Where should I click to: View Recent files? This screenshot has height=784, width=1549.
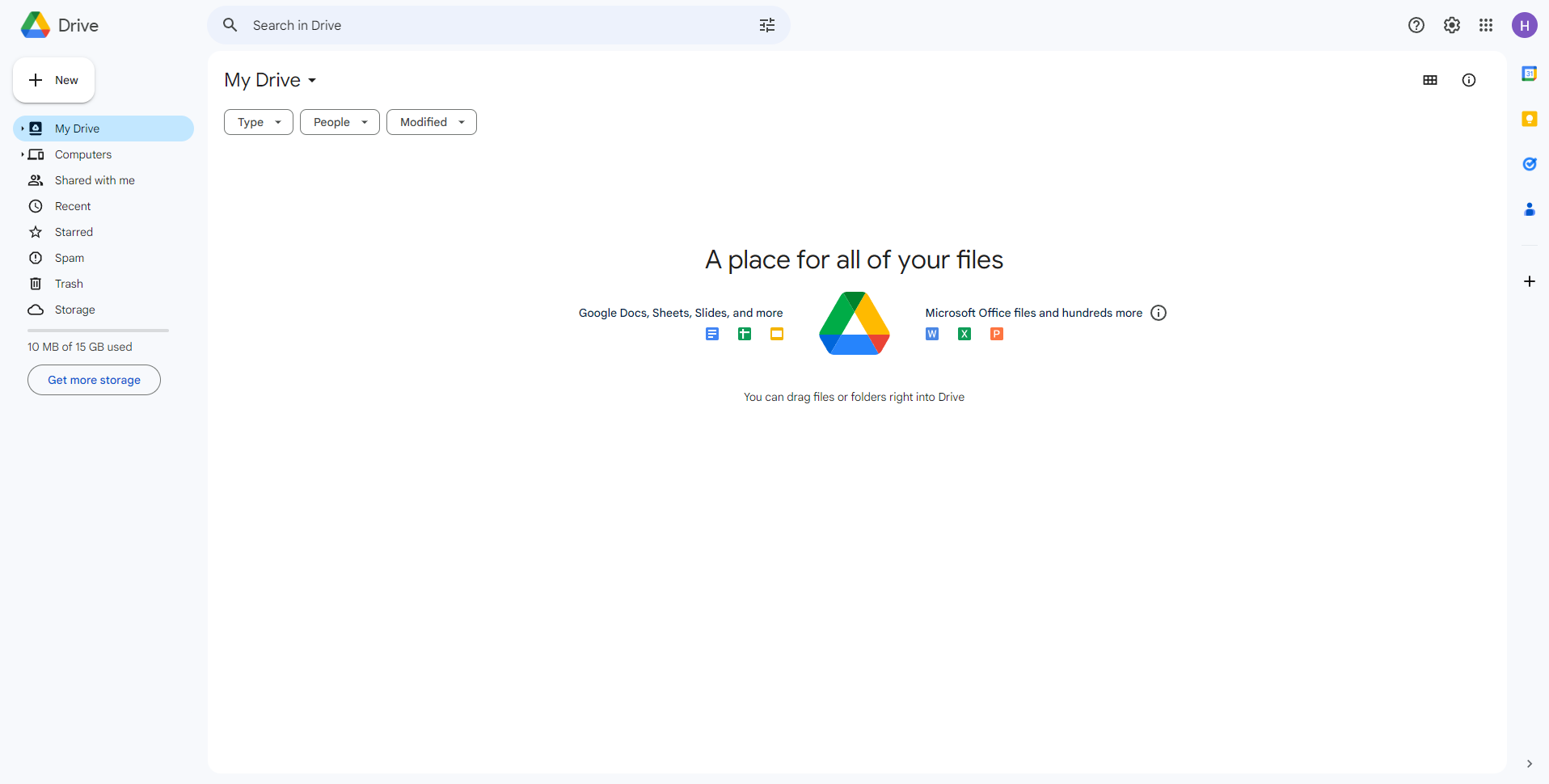click(x=103, y=206)
